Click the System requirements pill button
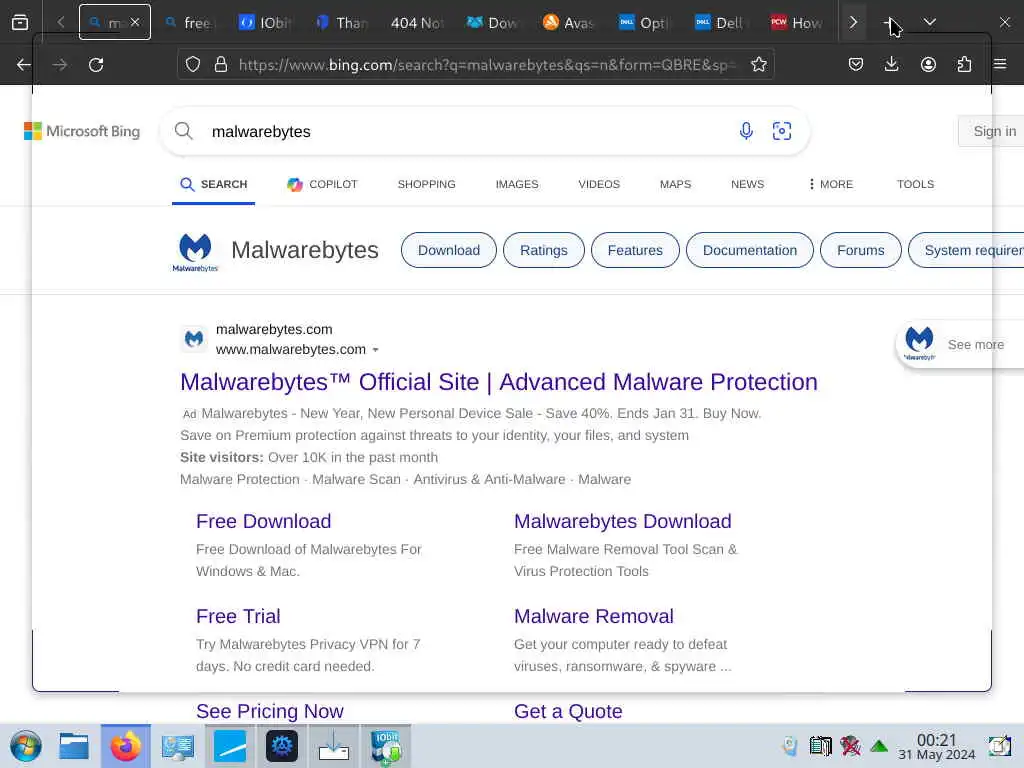Viewport: 1024px width, 768px height. click(967, 250)
